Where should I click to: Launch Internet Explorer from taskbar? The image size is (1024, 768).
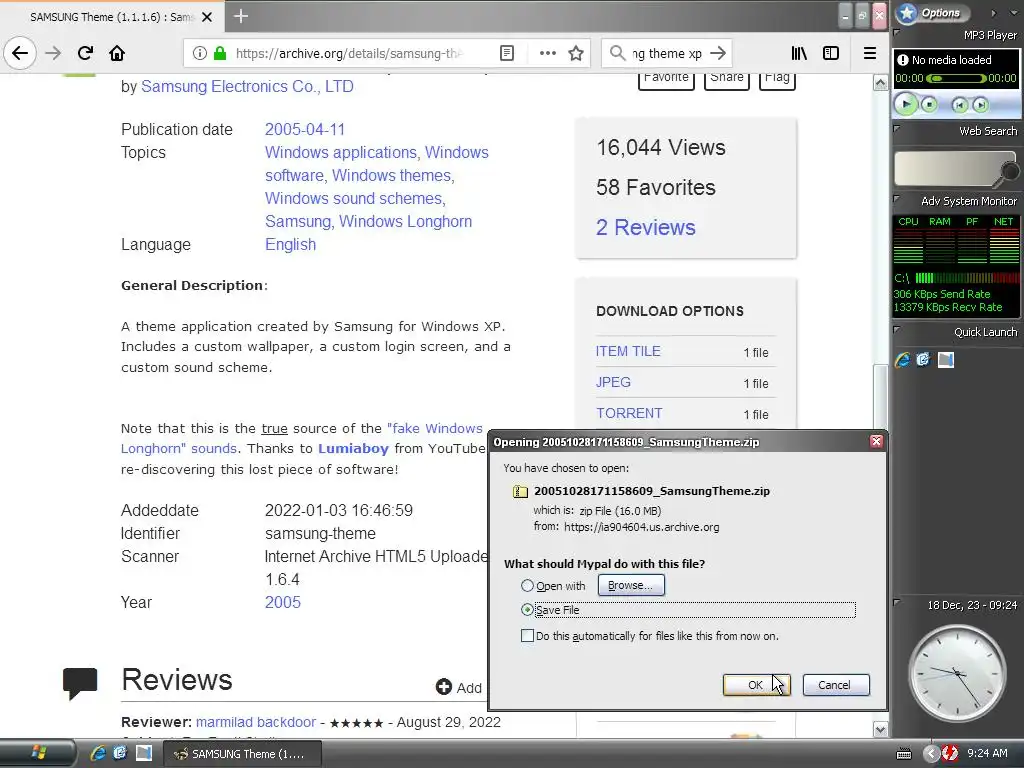tap(98, 753)
